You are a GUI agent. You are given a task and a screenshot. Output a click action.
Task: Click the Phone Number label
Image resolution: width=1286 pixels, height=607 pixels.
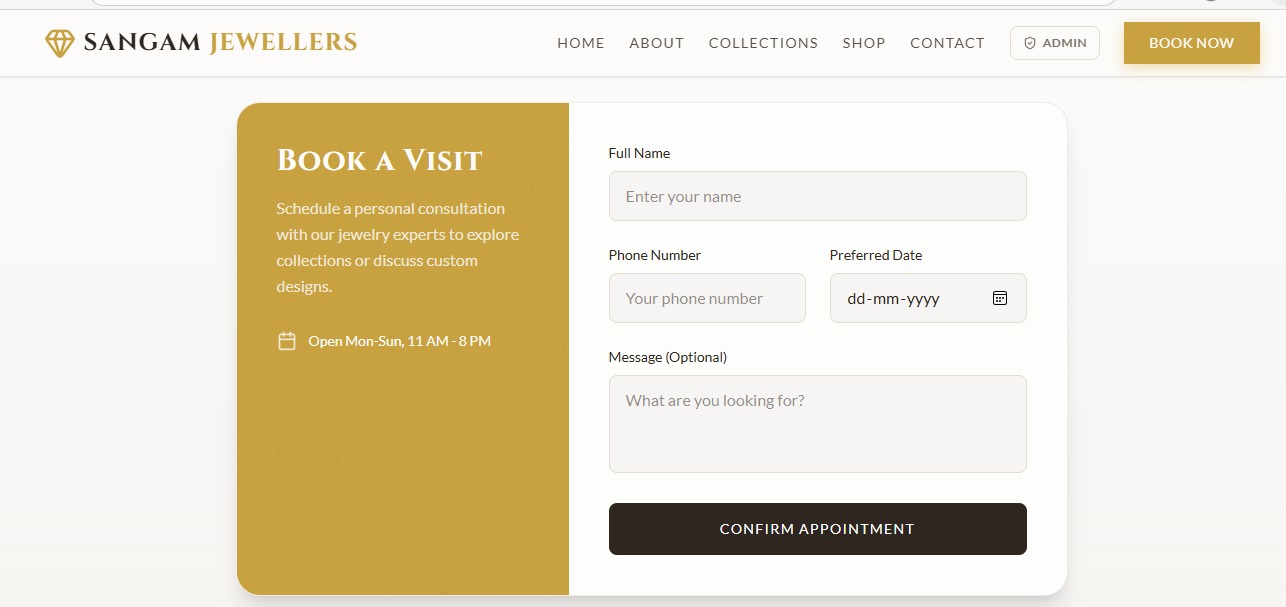[x=655, y=255]
